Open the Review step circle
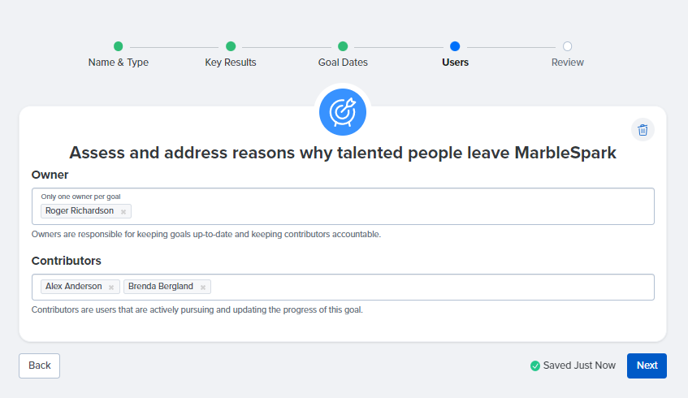Viewport: 688px width, 398px height. click(567, 46)
